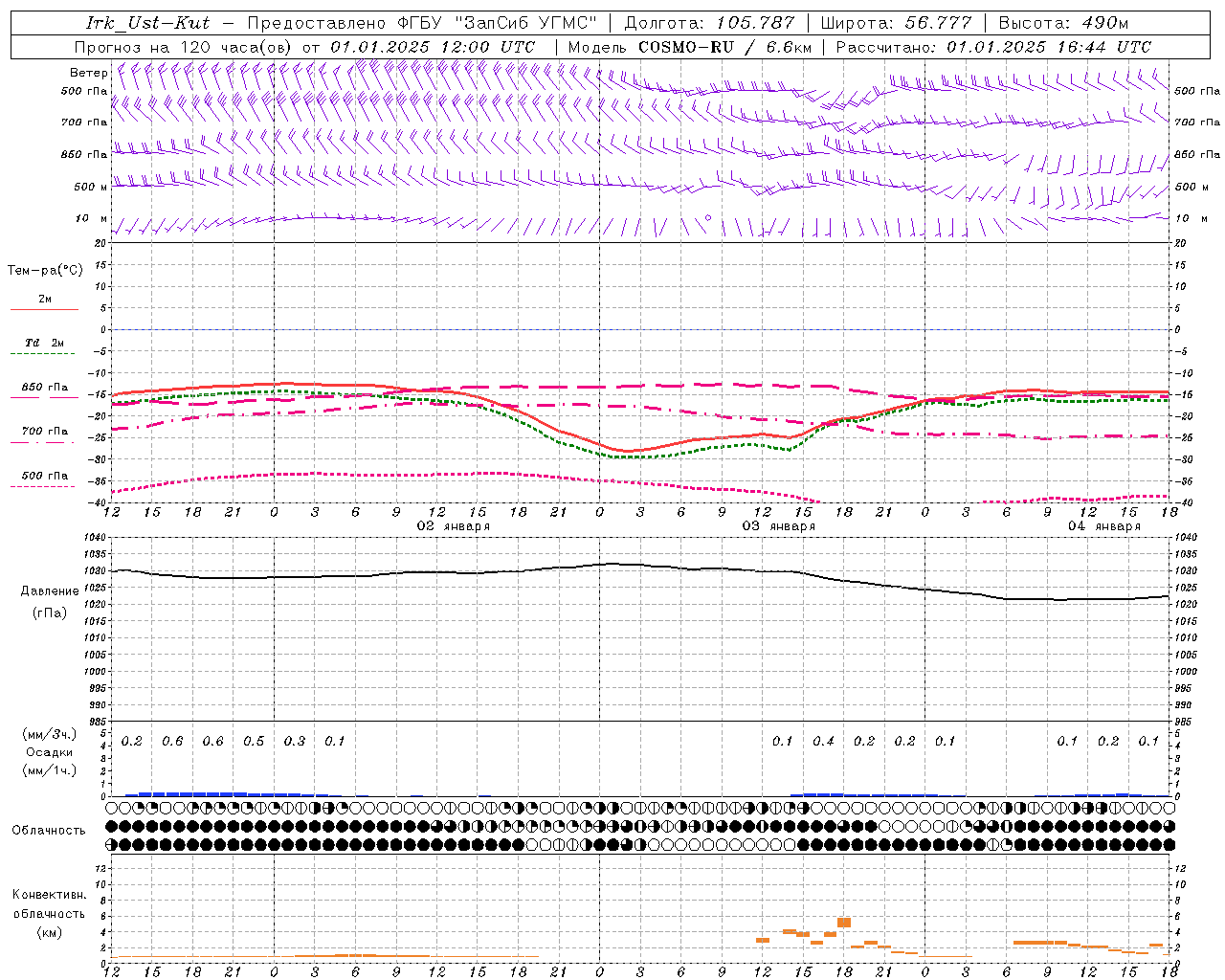Click the Ветер panel label
This screenshot has width=1225, height=980.
click(88, 73)
